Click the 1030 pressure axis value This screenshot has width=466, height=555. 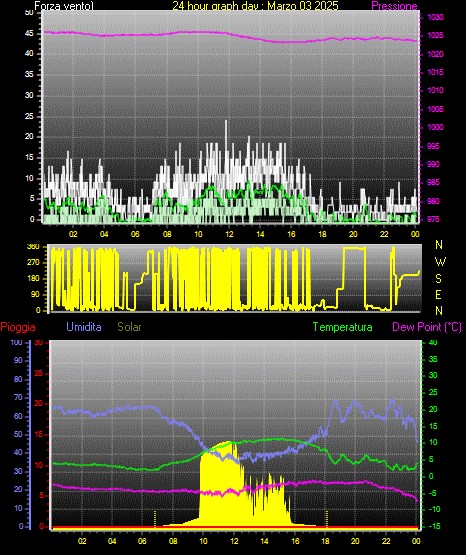click(x=435, y=17)
